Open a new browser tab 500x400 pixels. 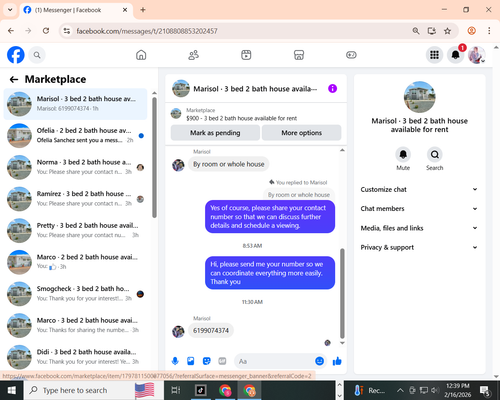[x=143, y=10]
